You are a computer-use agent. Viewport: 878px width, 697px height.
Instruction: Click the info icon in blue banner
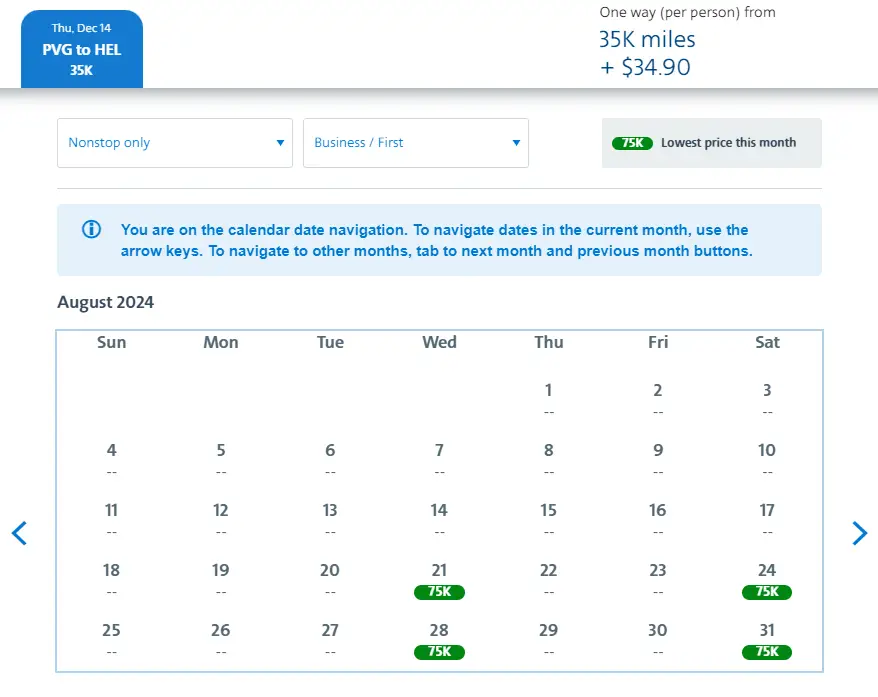point(91,229)
